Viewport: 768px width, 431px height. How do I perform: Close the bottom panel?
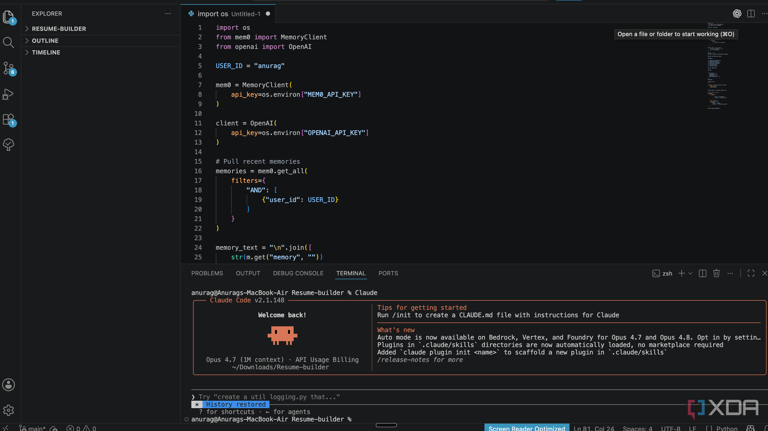(x=764, y=273)
